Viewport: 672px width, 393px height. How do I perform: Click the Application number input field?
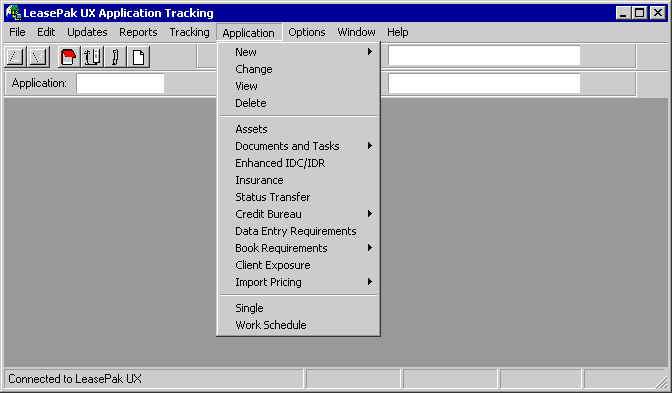(x=120, y=83)
